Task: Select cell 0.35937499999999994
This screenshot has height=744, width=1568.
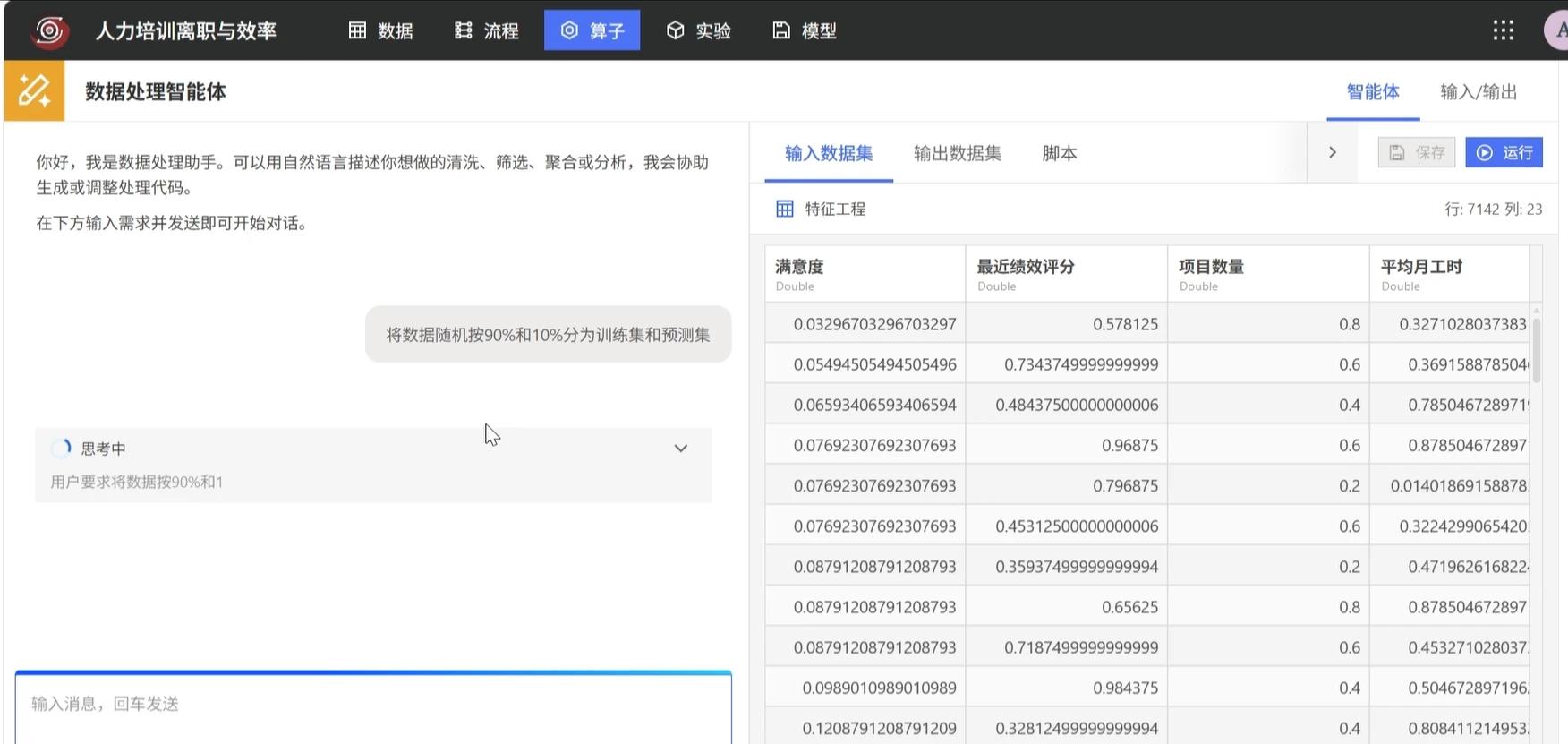Action: 1067,567
